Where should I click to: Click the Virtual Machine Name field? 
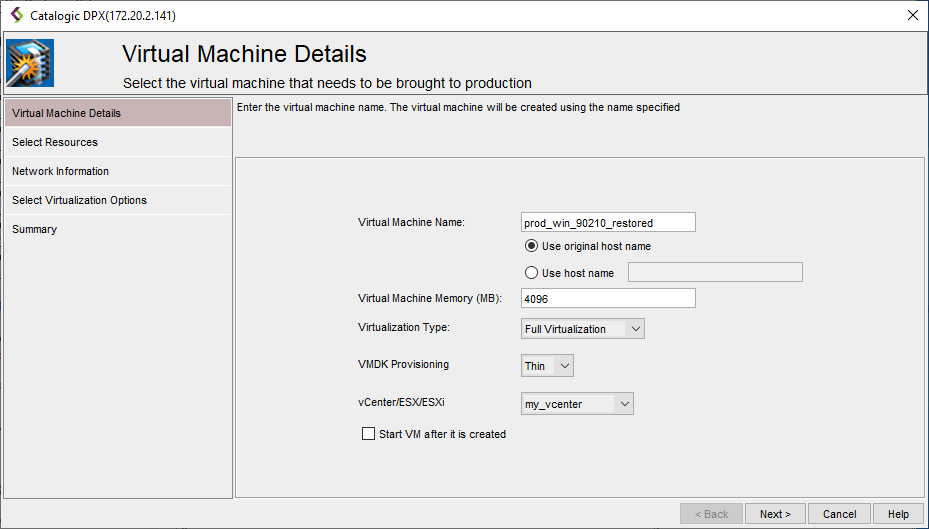608,223
